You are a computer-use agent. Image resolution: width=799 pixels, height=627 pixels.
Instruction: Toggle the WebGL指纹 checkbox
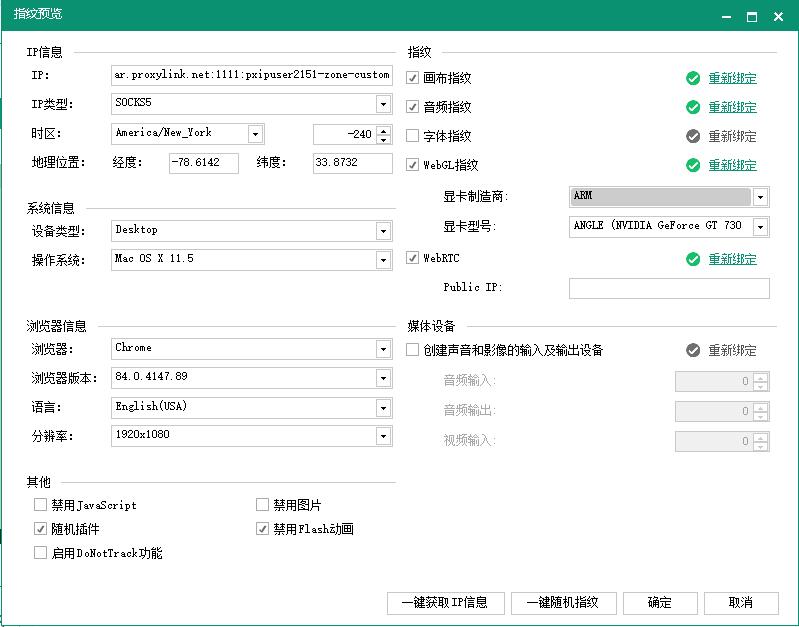pyautogui.click(x=412, y=165)
